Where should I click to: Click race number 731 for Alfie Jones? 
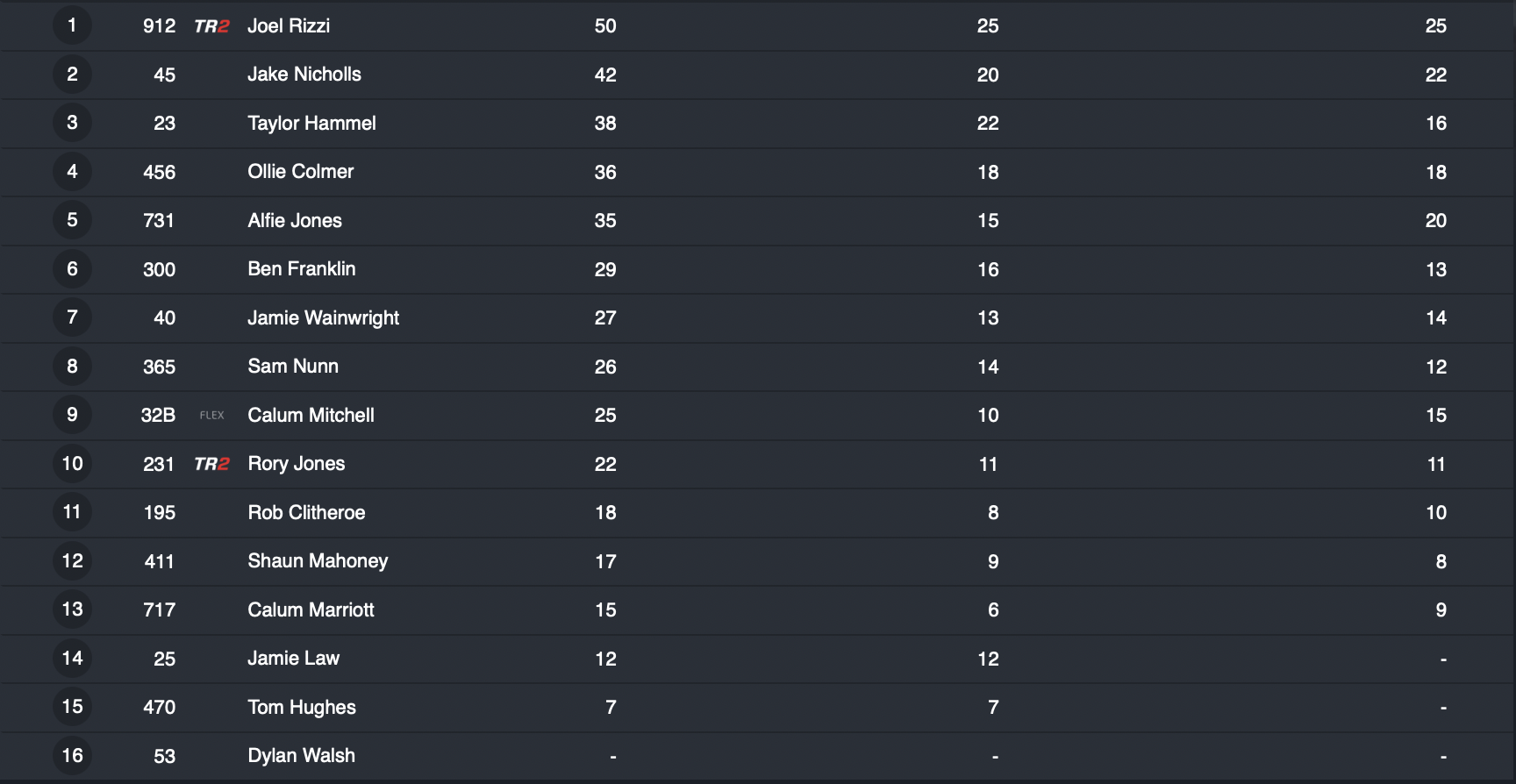click(159, 221)
